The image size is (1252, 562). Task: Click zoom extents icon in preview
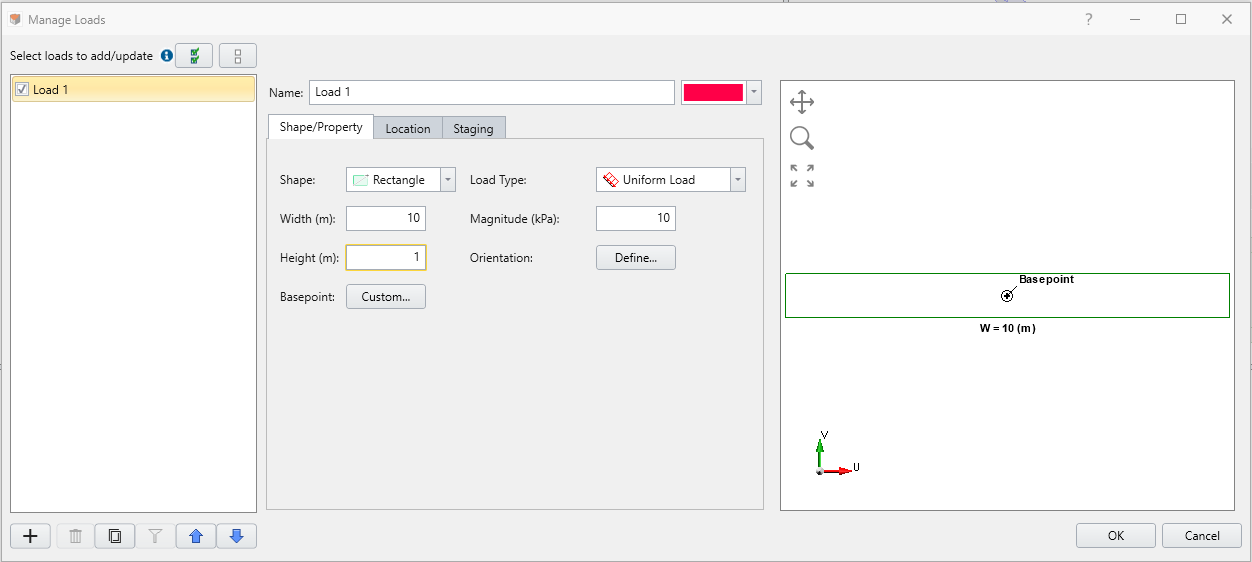coord(802,176)
